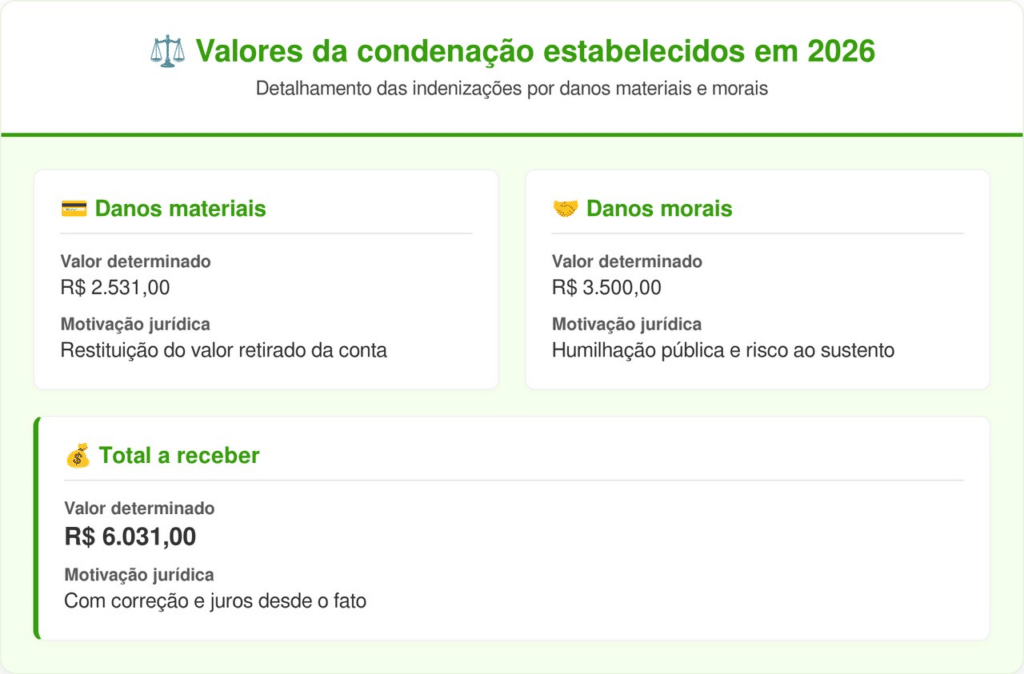Click "Valor determinado" label in Total a receber card
The width and height of the screenshot is (1024, 674).
click(139, 509)
